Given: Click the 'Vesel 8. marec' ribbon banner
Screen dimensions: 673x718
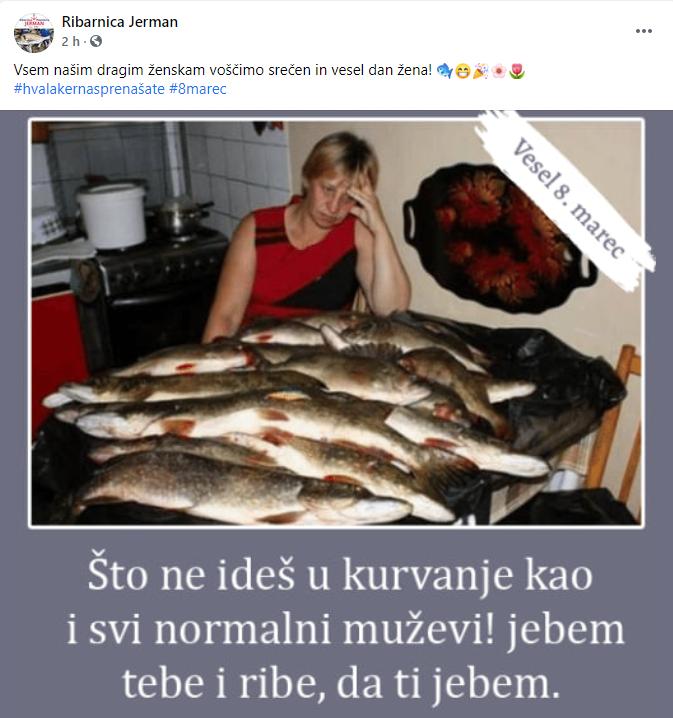Looking at the screenshot, I should 567,199.
